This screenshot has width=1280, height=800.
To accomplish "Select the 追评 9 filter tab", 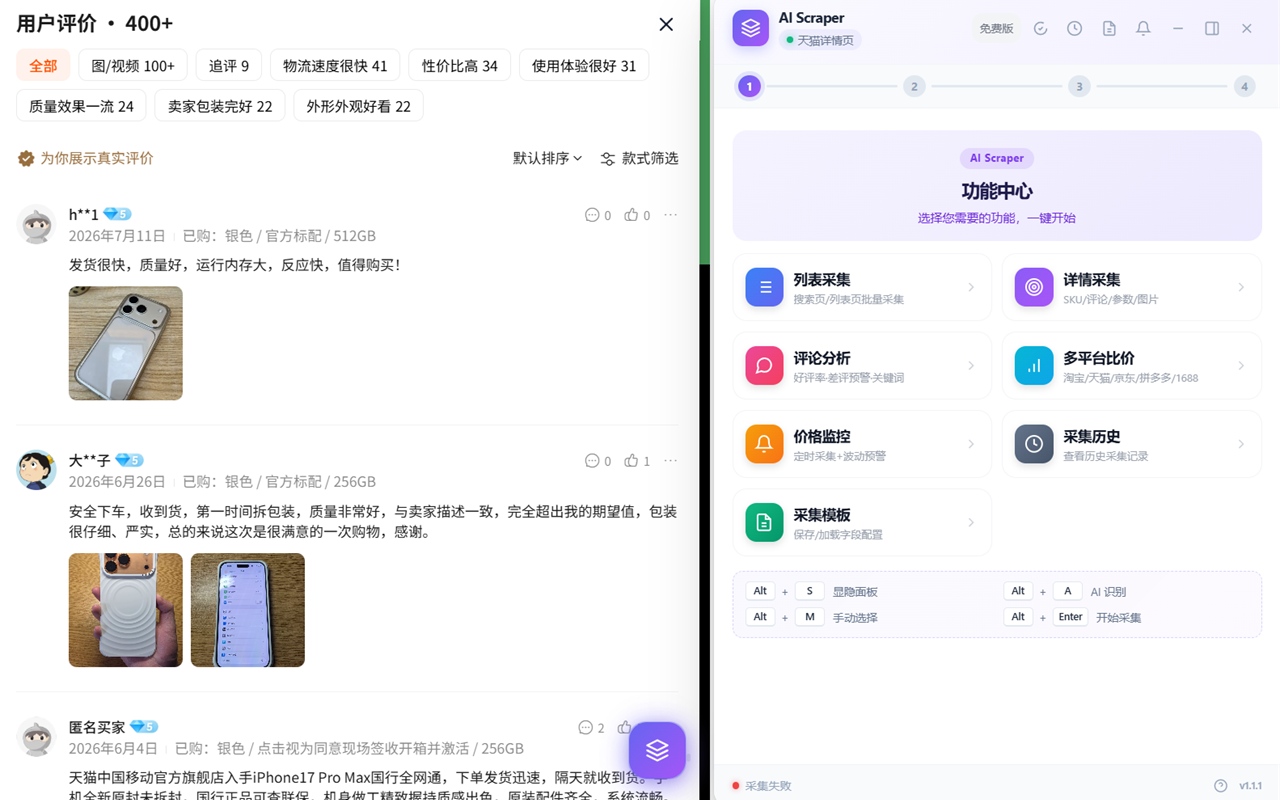I will tap(229, 65).
